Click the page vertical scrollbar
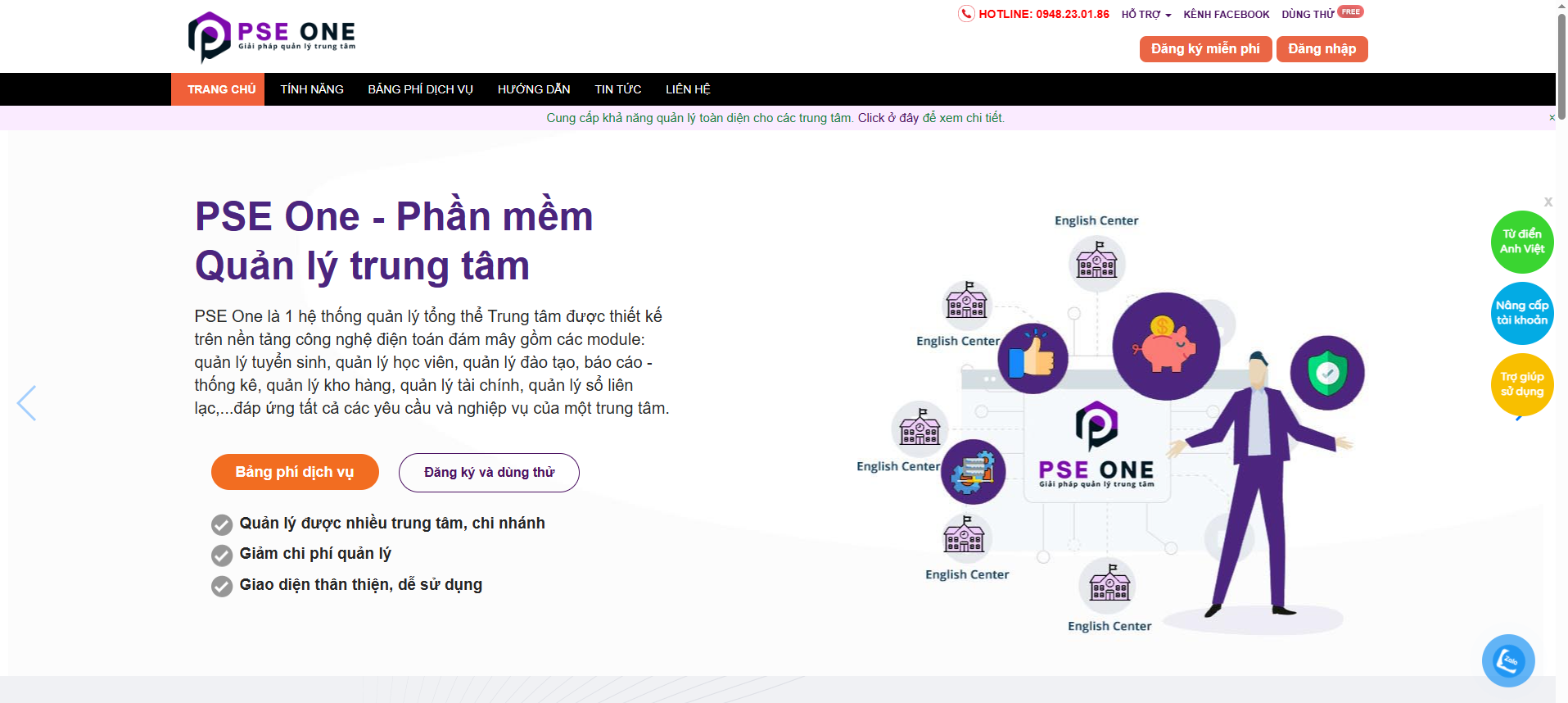This screenshot has width=1568, height=703. tap(1561, 66)
